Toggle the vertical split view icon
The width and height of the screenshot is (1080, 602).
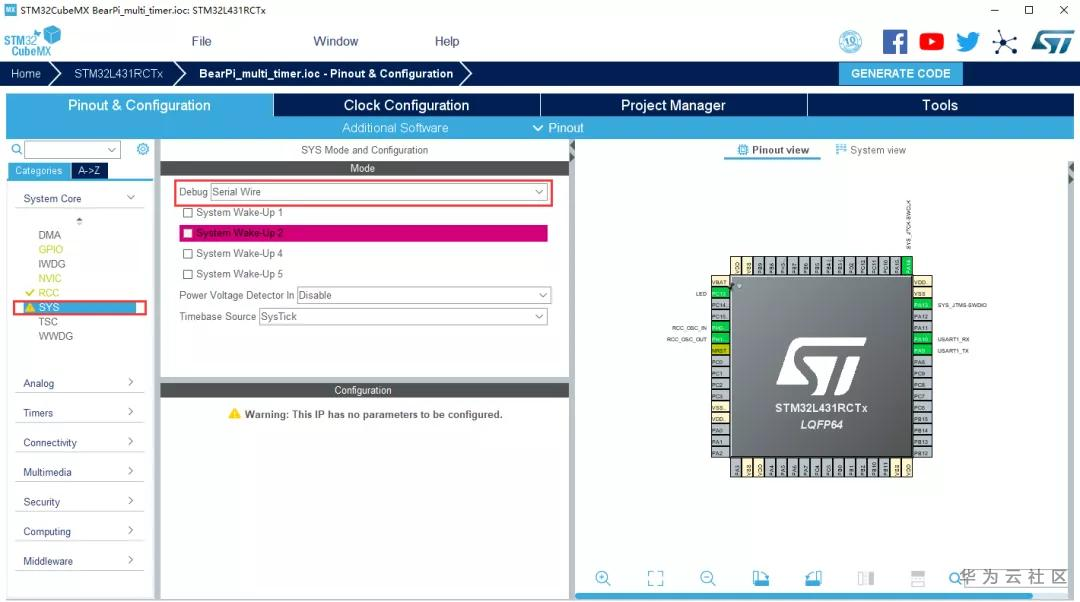pos(866,578)
